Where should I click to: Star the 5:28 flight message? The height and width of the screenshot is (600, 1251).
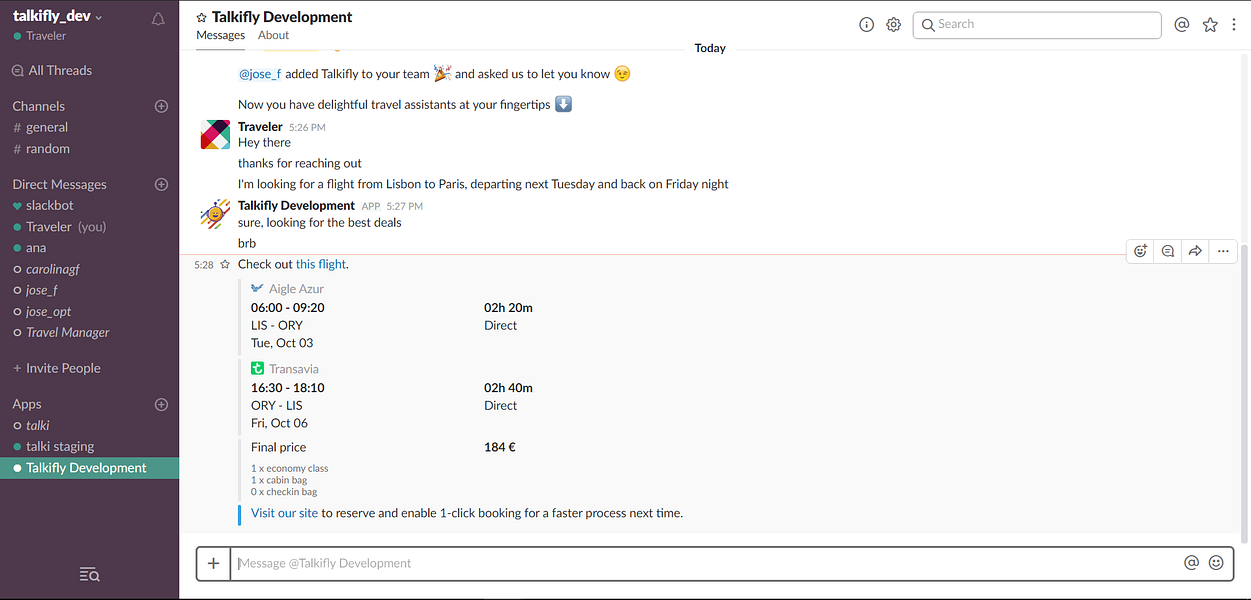tap(225, 265)
